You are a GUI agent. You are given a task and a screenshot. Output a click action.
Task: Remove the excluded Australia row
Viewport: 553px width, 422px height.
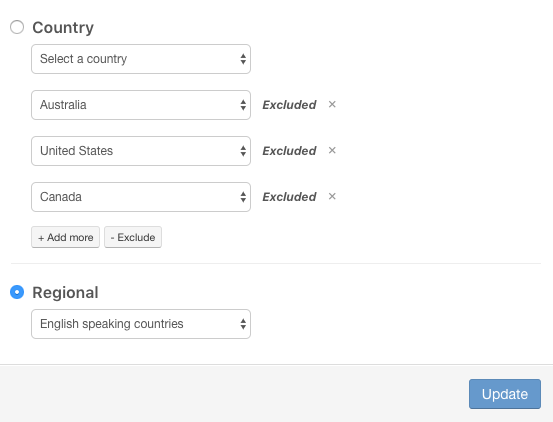[332, 104]
